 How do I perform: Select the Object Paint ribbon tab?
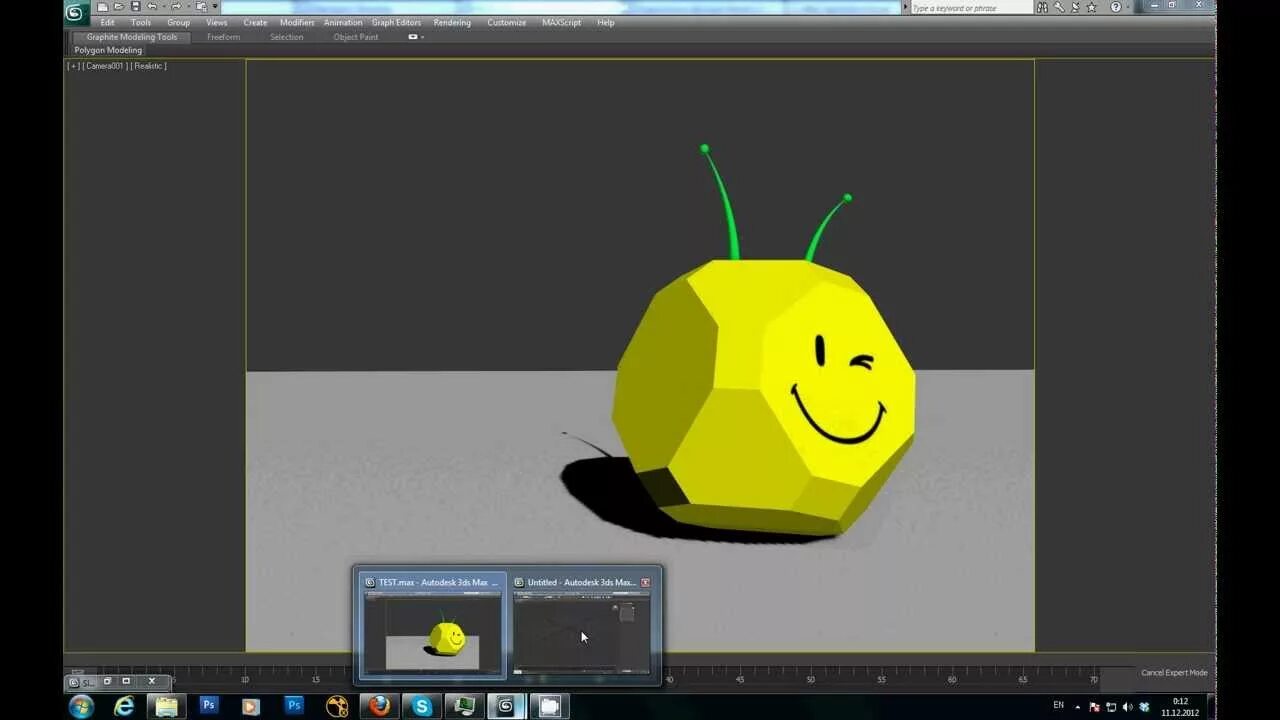(356, 37)
